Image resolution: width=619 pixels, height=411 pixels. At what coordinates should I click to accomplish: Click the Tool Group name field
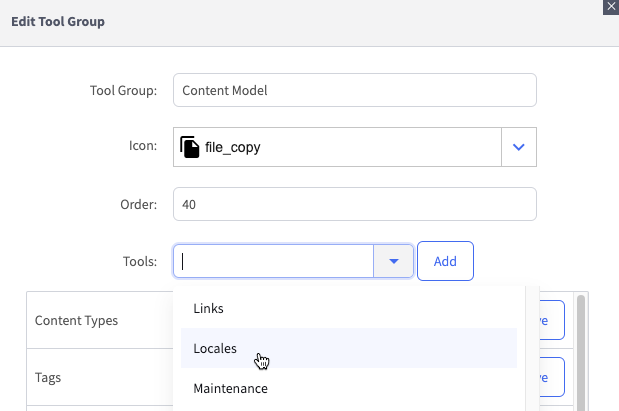tap(354, 90)
